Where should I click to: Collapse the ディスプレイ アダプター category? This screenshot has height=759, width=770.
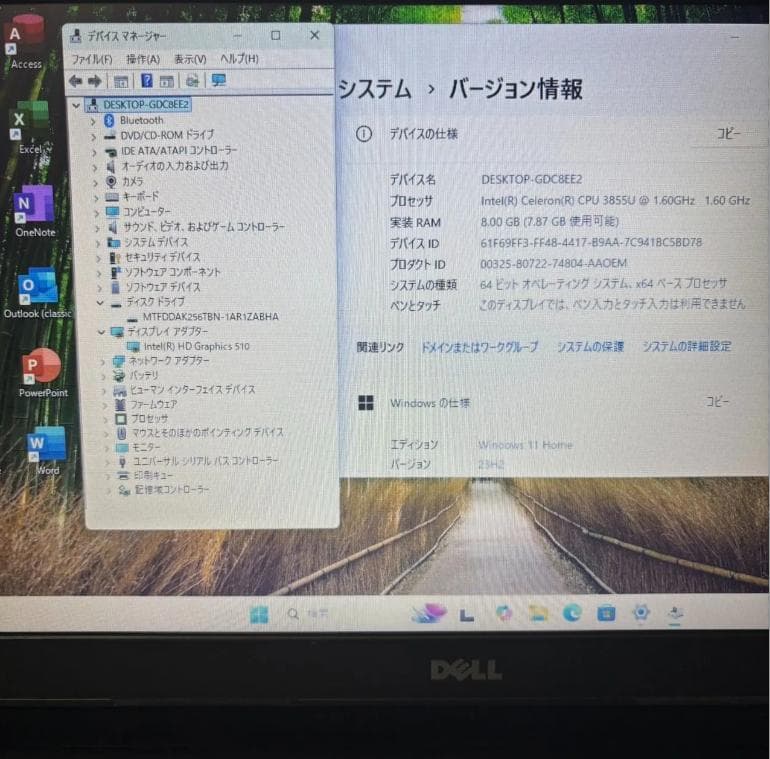coord(101,332)
